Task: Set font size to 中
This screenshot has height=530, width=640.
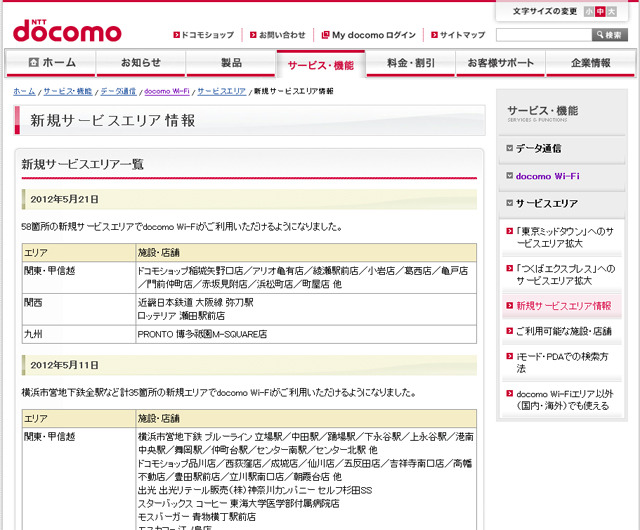Action: pos(600,11)
